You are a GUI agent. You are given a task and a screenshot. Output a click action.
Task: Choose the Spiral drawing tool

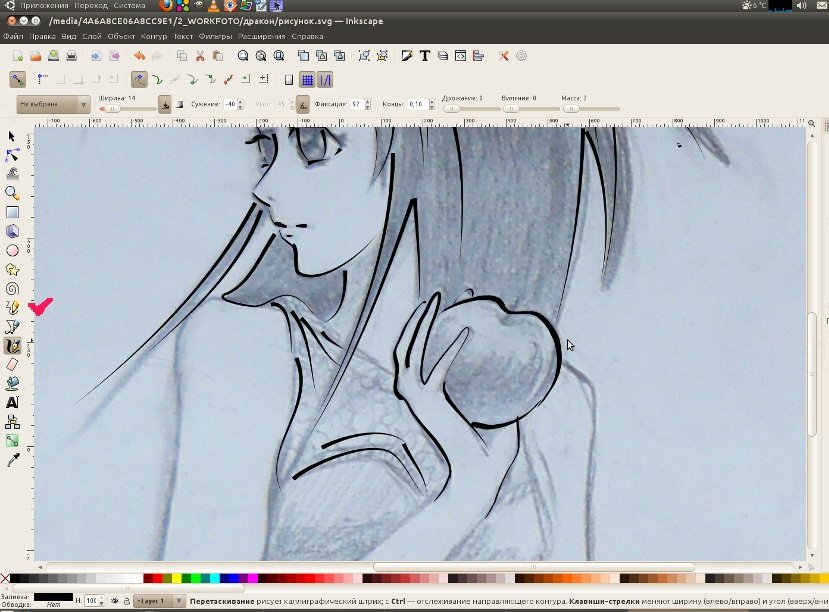tap(12, 288)
